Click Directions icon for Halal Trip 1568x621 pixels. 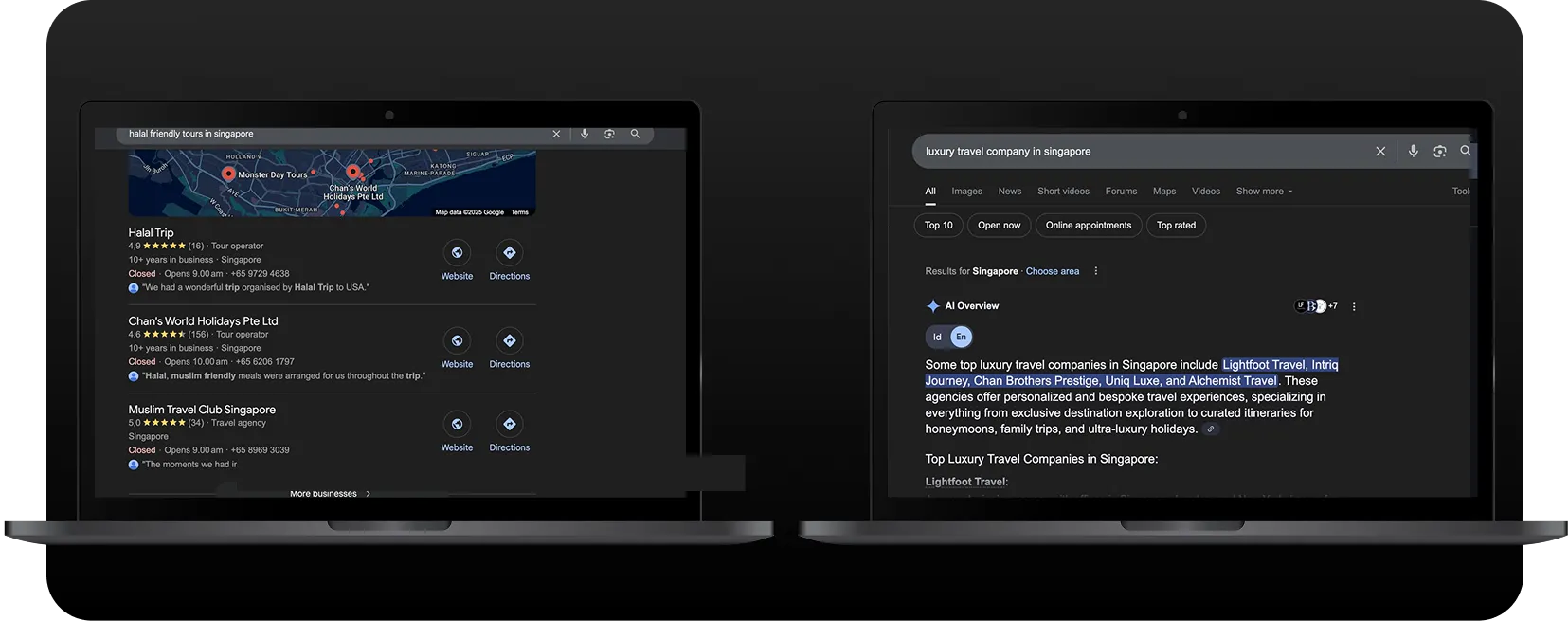click(x=510, y=253)
